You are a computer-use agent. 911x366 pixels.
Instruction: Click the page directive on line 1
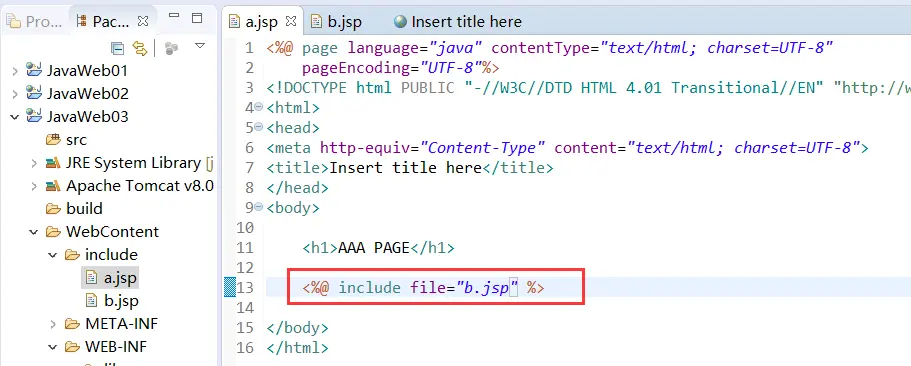[550, 48]
